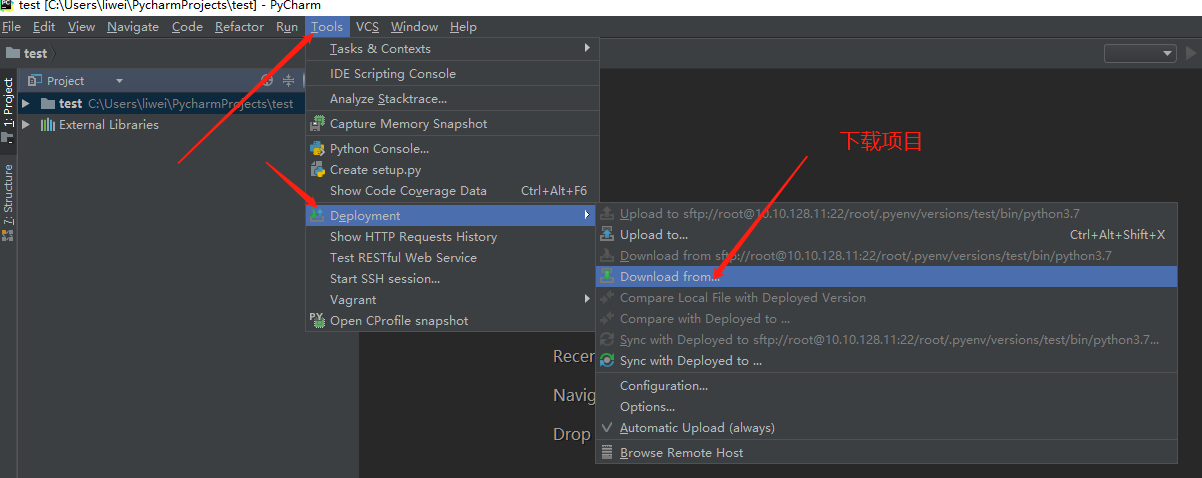Screen dimensions: 1202x478
Task: Expand the test project tree node
Action: (x=26, y=103)
